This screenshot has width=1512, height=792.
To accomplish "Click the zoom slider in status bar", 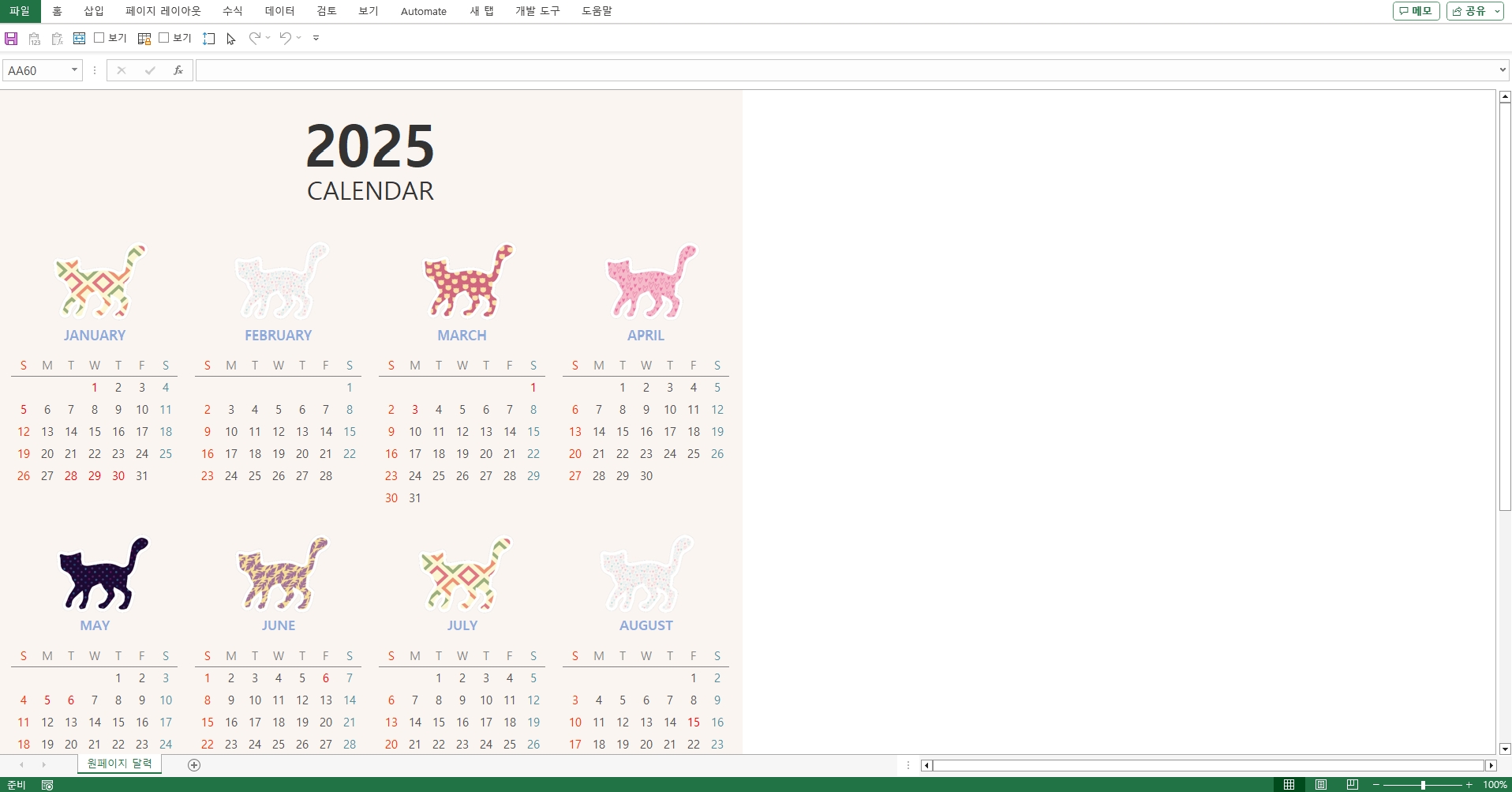I will (x=1423, y=785).
